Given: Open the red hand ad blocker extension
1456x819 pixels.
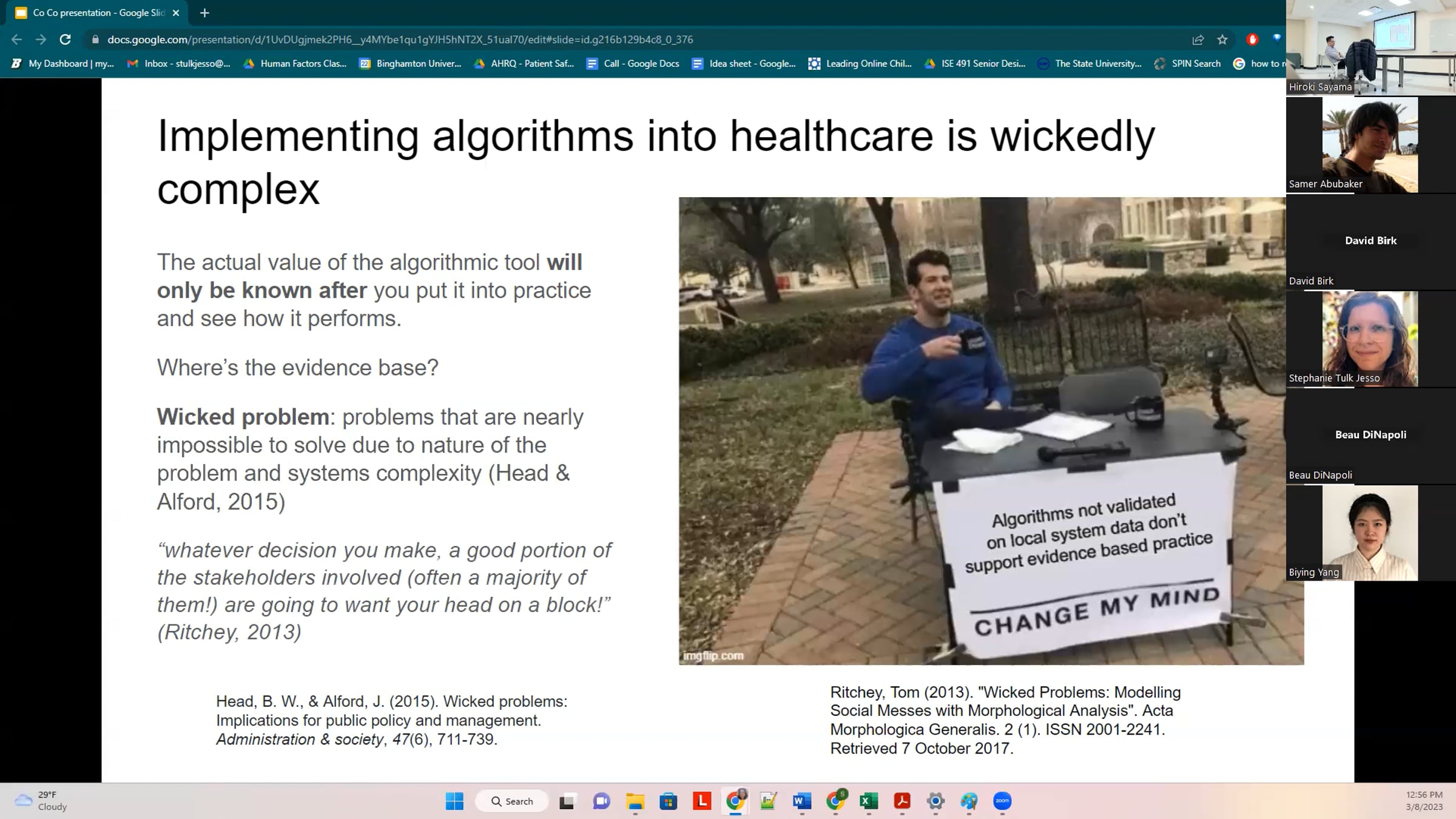Looking at the screenshot, I should click(x=1252, y=39).
